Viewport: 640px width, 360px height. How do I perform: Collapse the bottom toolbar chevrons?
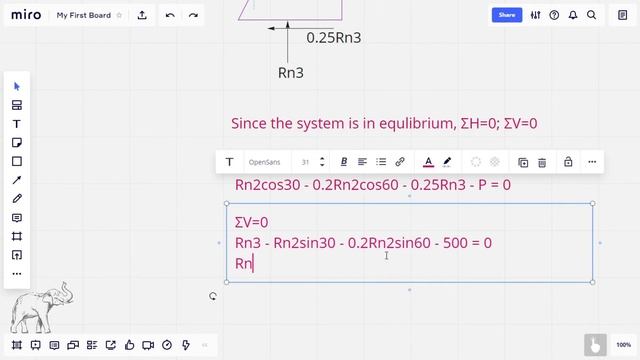[204, 345]
